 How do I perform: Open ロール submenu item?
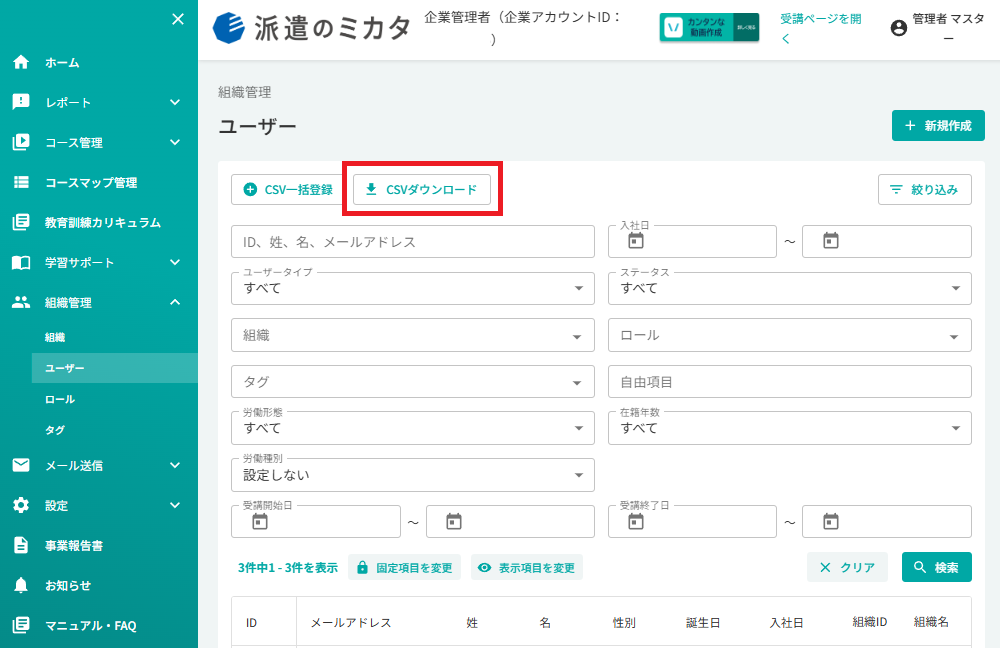click(x=60, y=399)
